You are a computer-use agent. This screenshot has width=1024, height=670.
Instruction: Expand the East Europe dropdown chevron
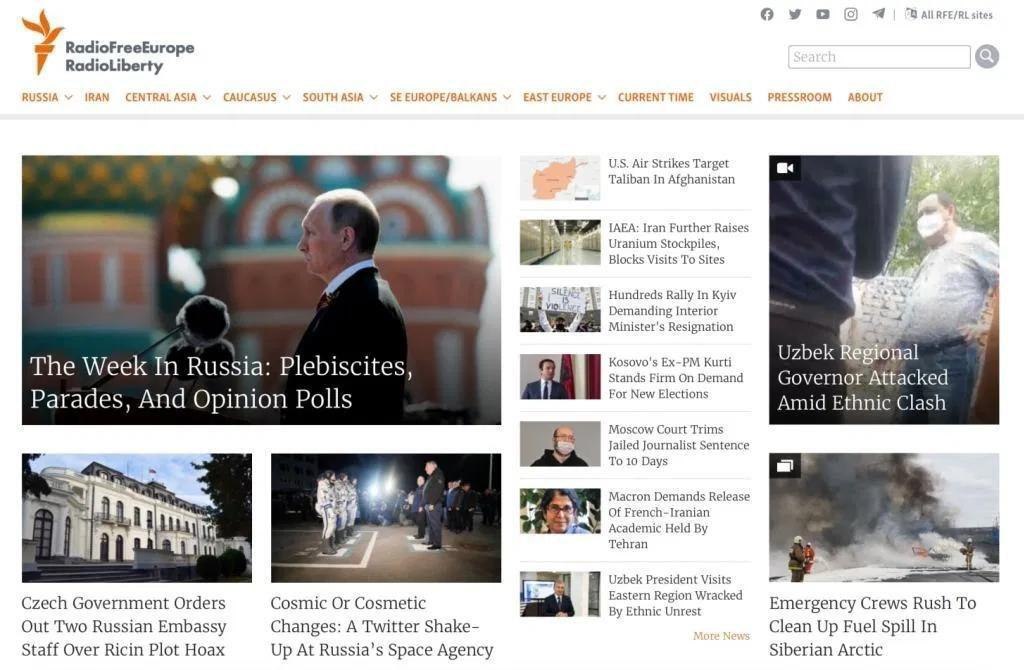pos(601,97)
